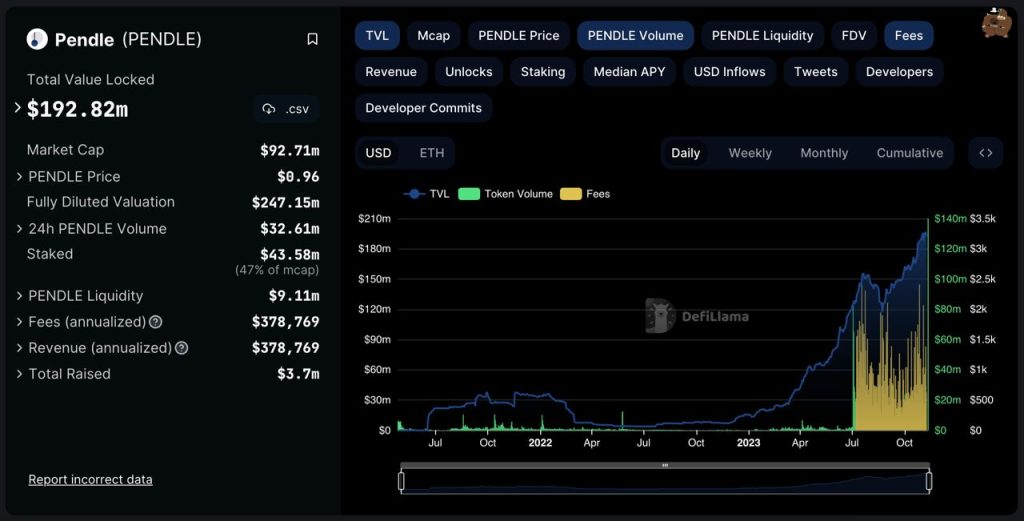Click the 2023 x-axis label
This screenshot has width=1024, height=521.
click(x=748, y=443)
